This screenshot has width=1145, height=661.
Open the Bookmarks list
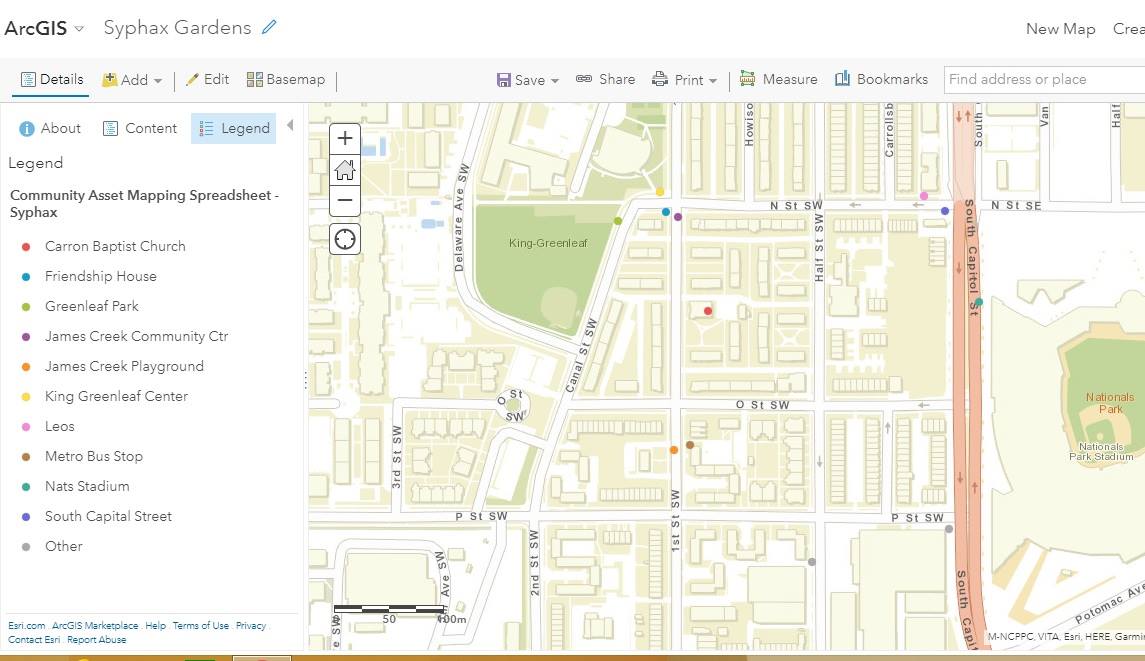(x=881, y=80)
